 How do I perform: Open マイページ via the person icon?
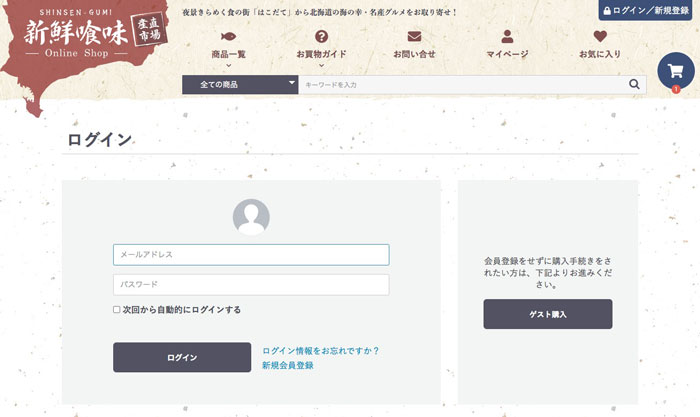[x=507, y=37]
